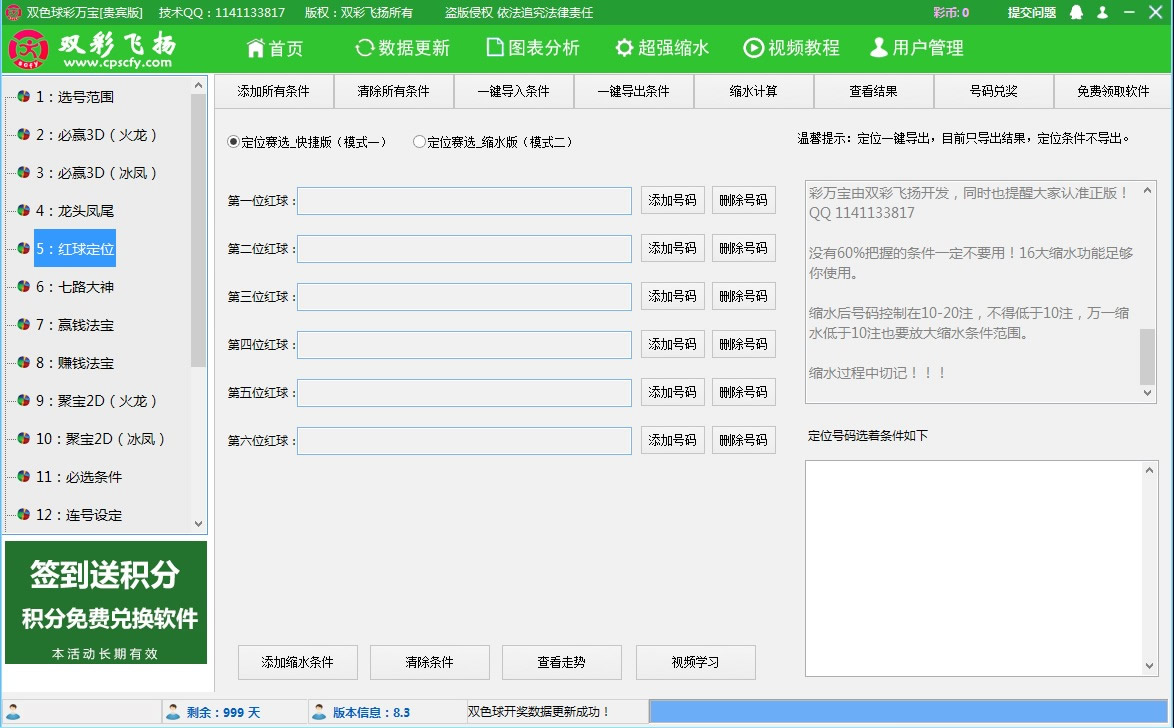Click the 超强缩水 gear icon

624,47
